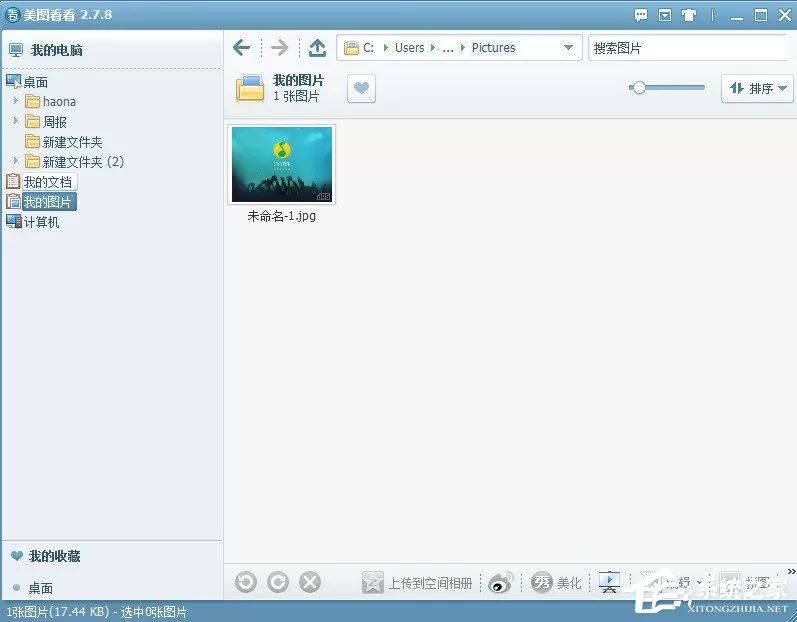The image size is (797, 622).
Task: Click the forward navigation arrow
Action: coord(280,48)
